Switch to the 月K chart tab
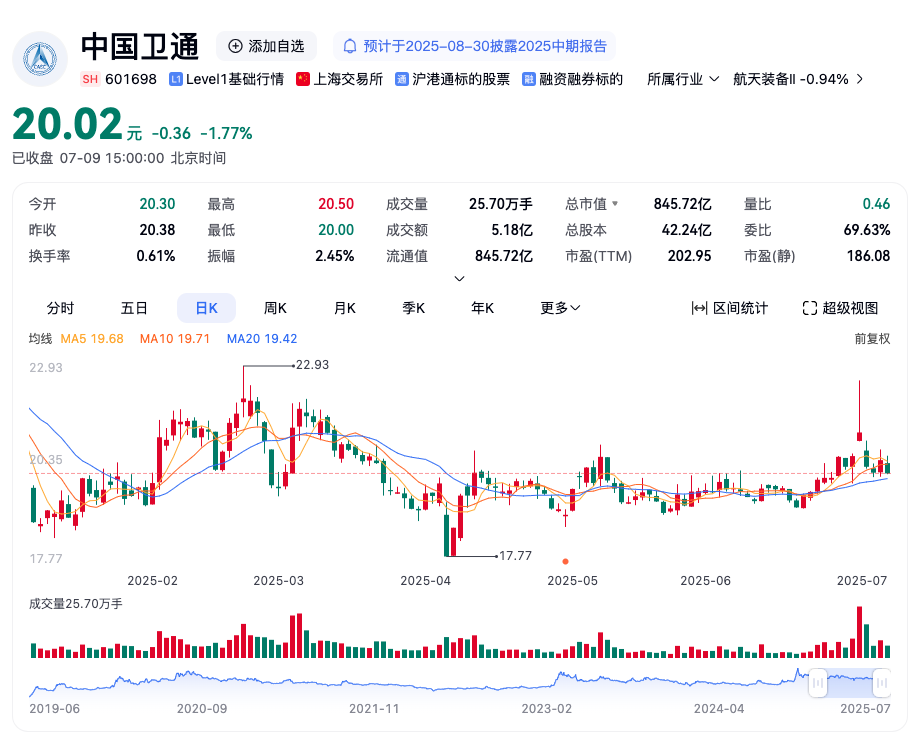This screenshot has height=745, width=924. tap(345, 308)
